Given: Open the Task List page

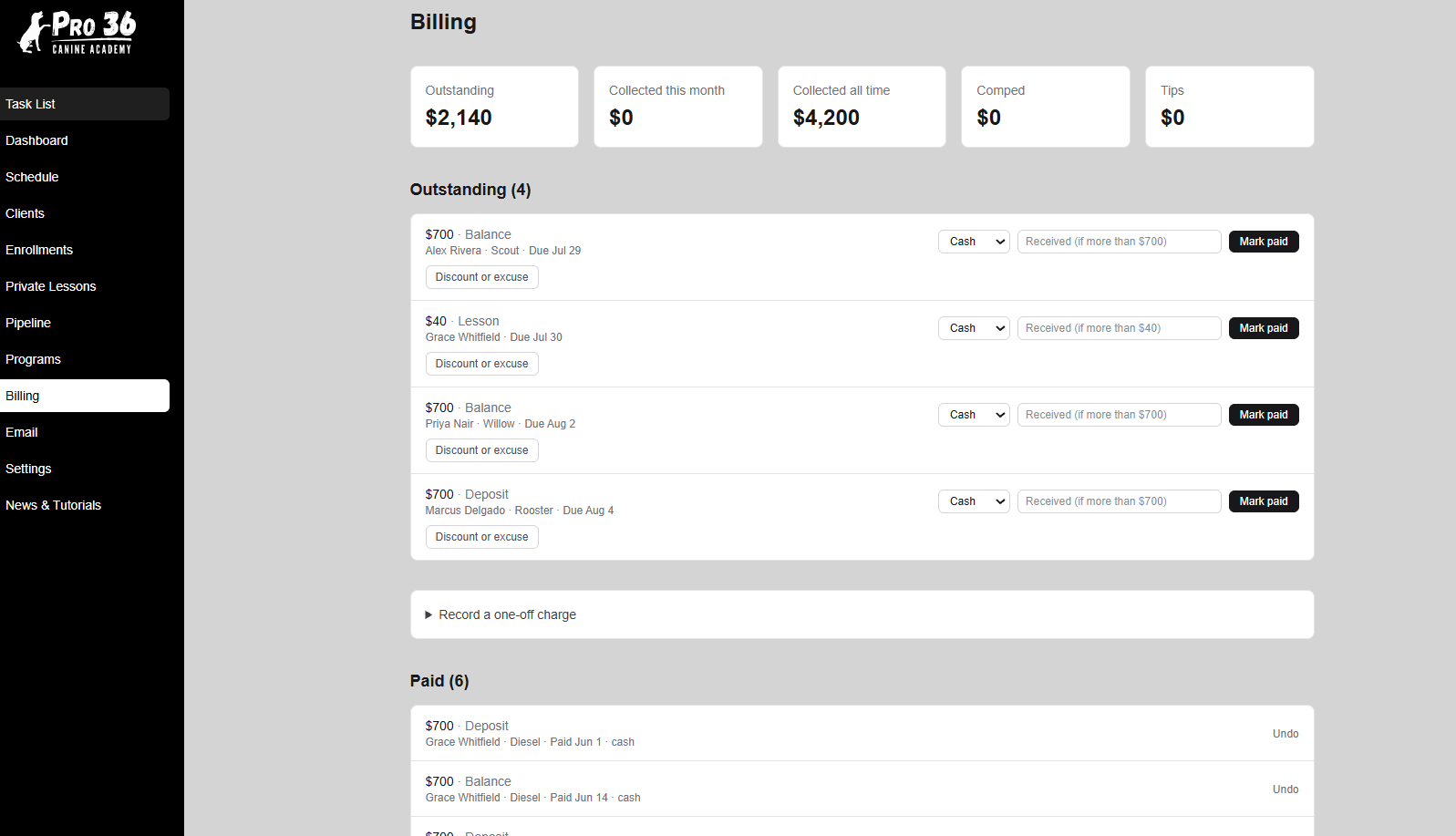Looking at the screenshot, I should pyautogui.click(x=85, y=104).
